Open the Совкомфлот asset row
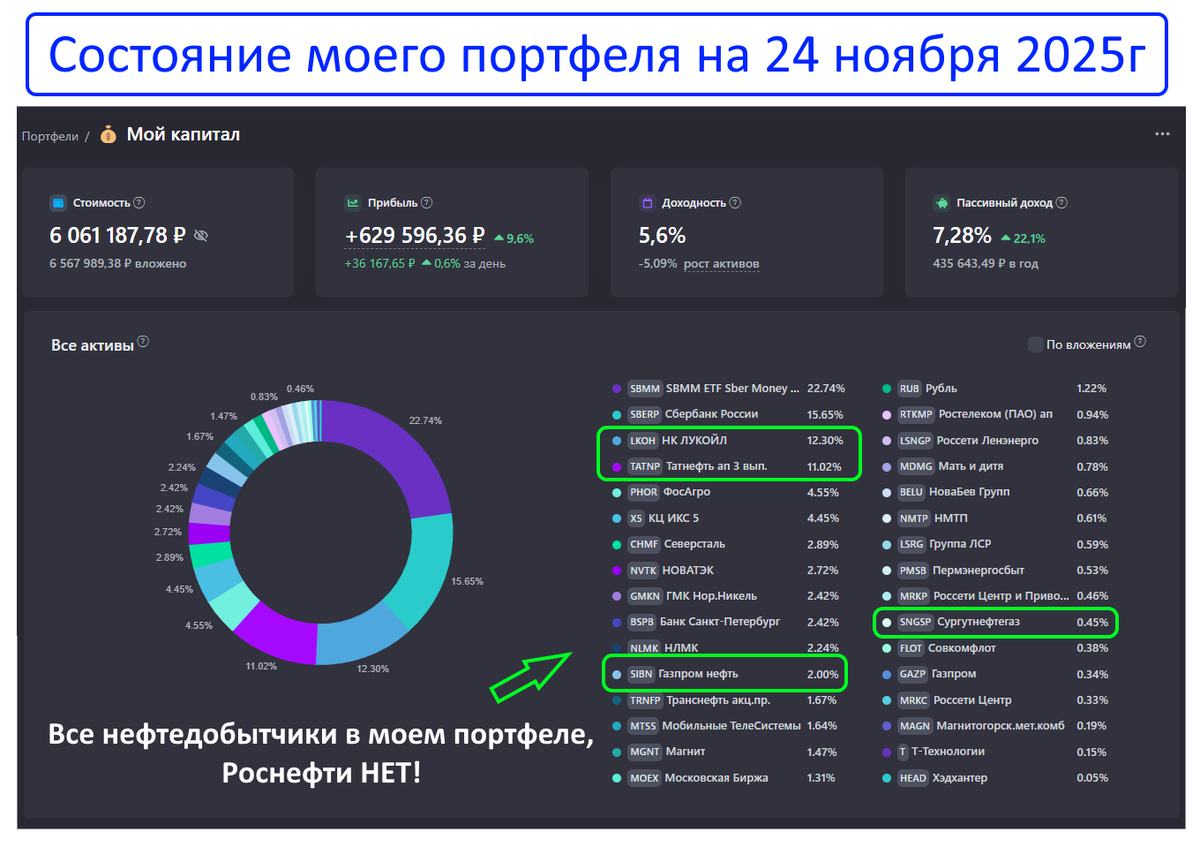Screen dimensions: 1200x847 [x=995, y=648]
